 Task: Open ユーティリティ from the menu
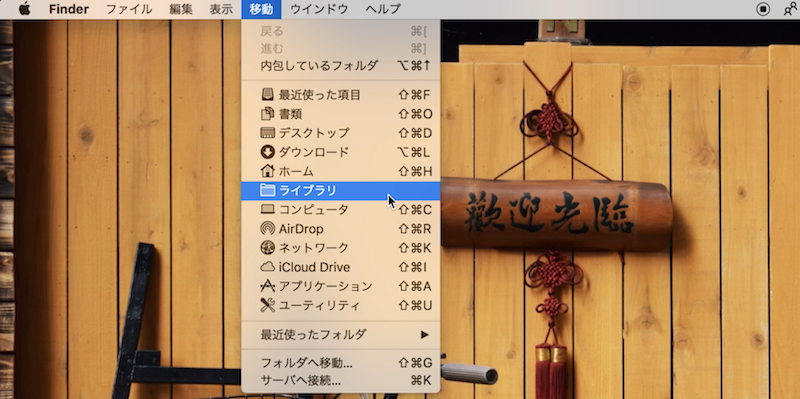(x=341, y=306)
